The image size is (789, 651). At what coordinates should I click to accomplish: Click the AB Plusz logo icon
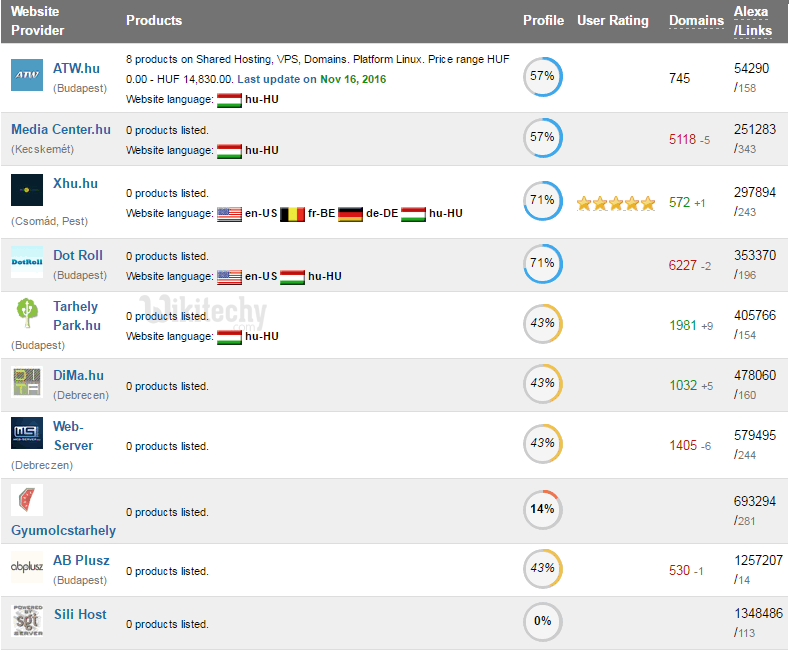pyautogui.click(x=27, y=568)
